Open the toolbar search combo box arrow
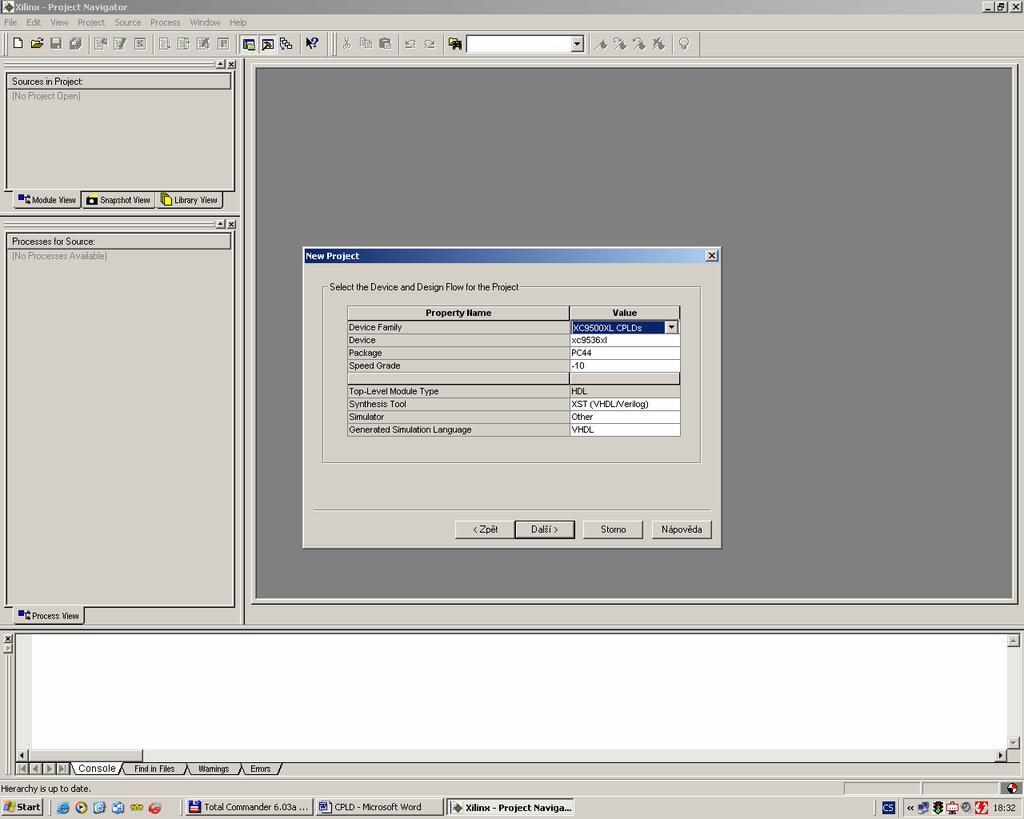 577,44
